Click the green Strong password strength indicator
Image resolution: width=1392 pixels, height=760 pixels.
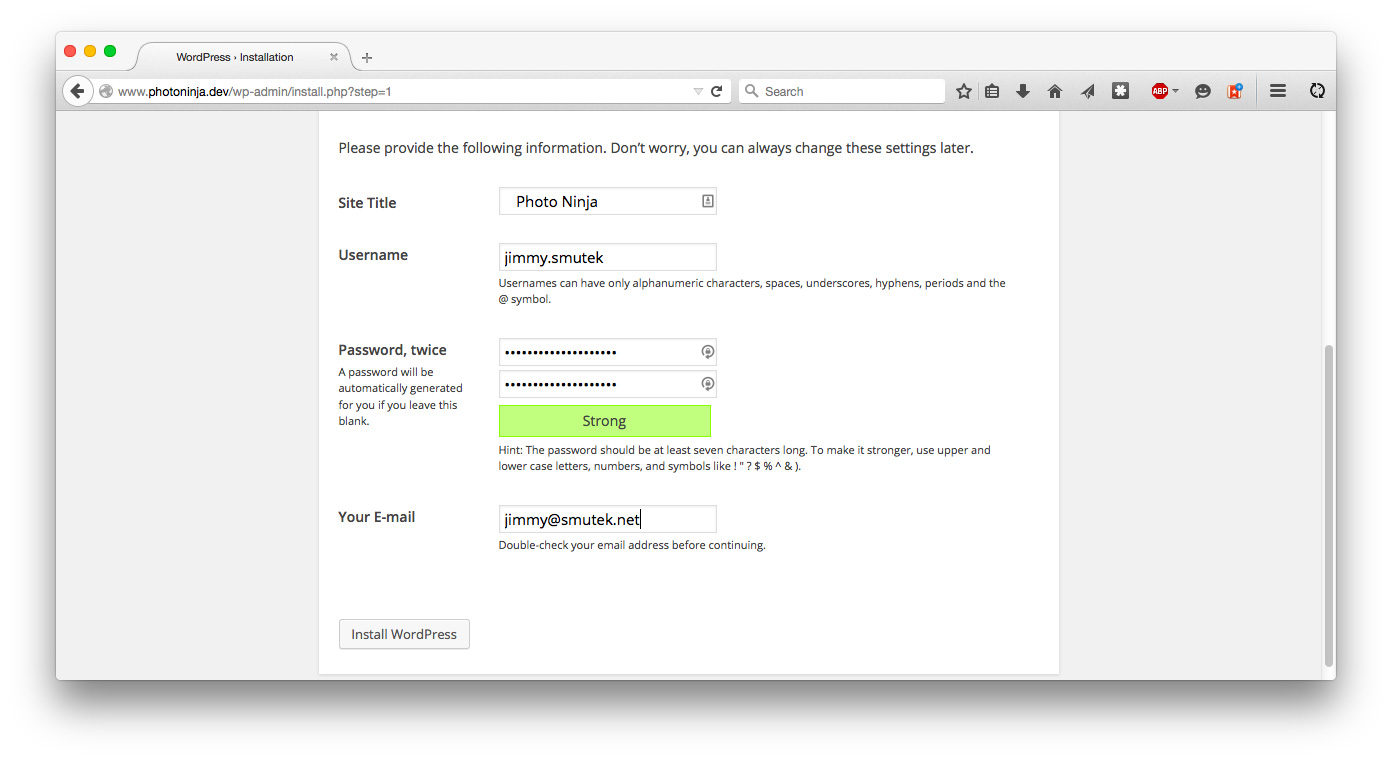[604, 421]
